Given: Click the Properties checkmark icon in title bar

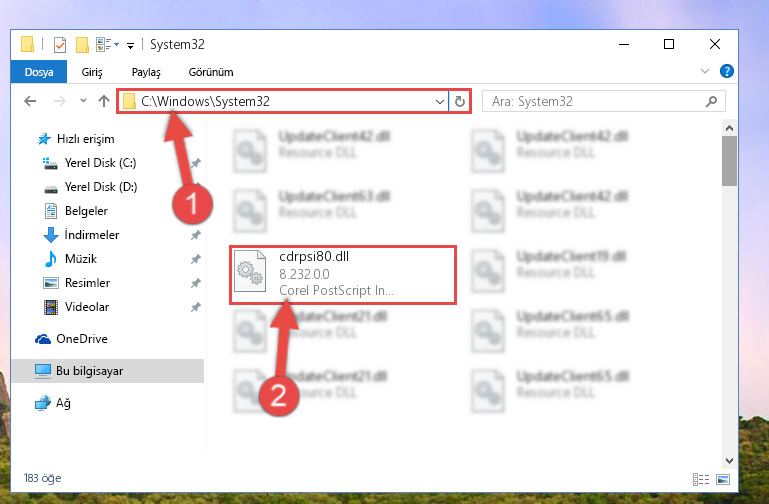Looking at the screenshot, I should pyautogui.click(x=59, y=45).
